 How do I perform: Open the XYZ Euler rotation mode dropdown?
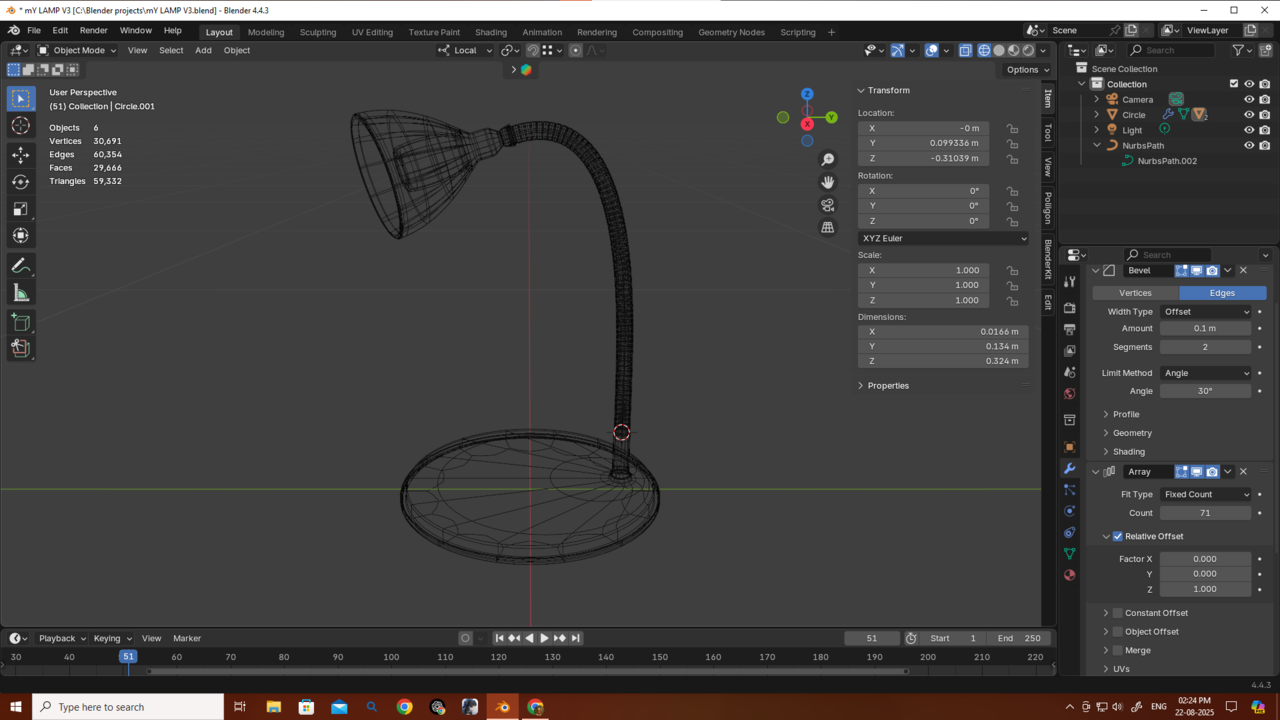click(942, 238)
